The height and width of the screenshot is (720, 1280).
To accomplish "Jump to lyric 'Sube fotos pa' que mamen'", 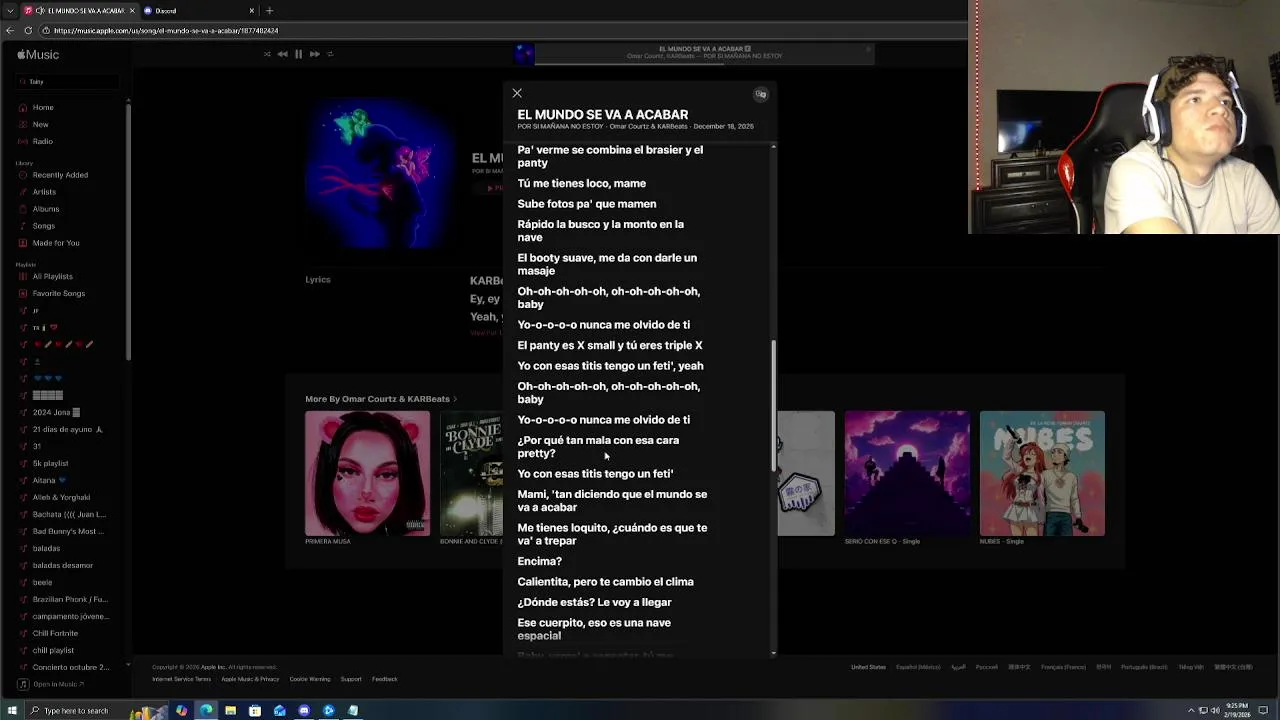I will click(x=587, y=204).
